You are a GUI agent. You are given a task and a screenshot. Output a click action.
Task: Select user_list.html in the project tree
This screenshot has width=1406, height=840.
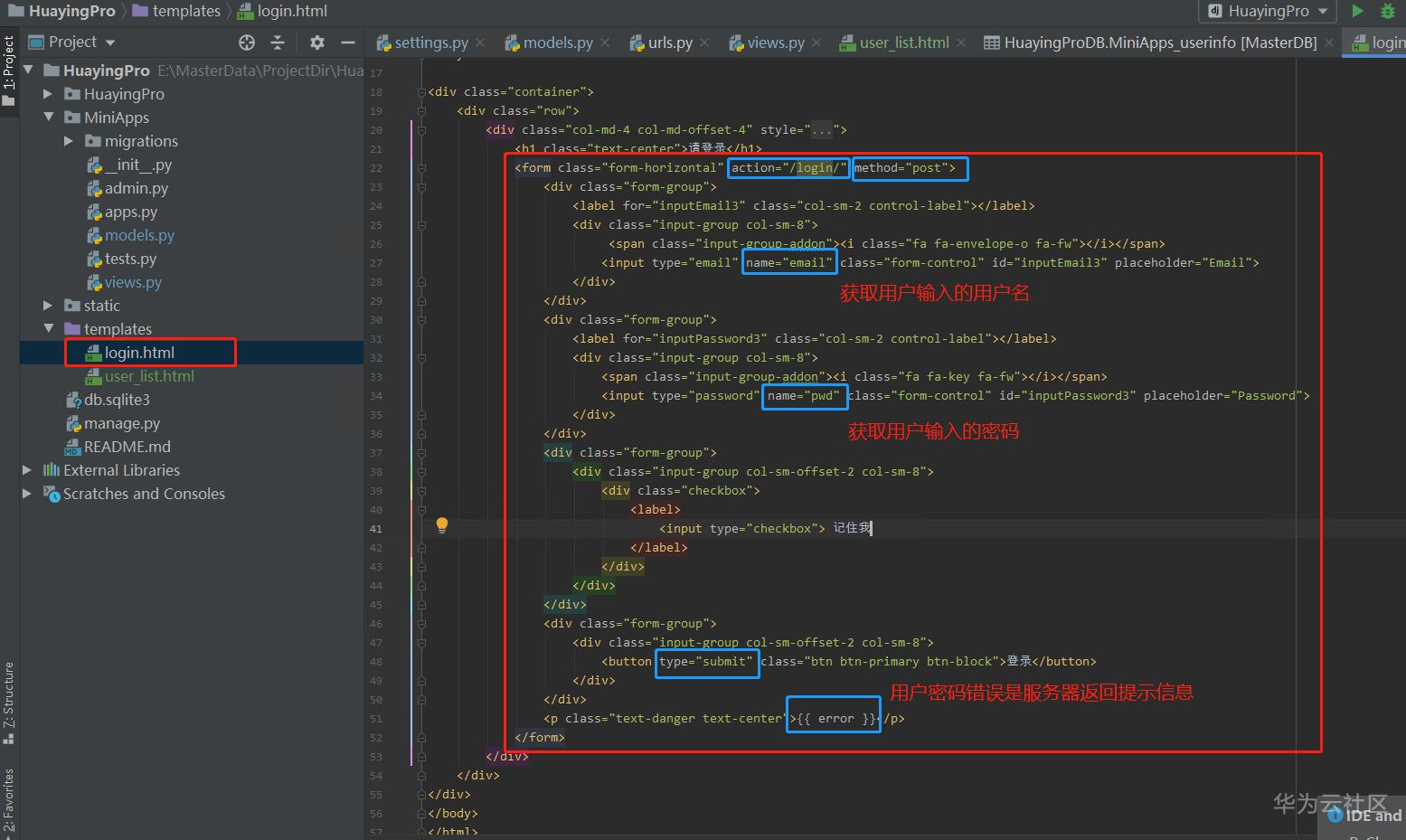(x=149, y=376)
